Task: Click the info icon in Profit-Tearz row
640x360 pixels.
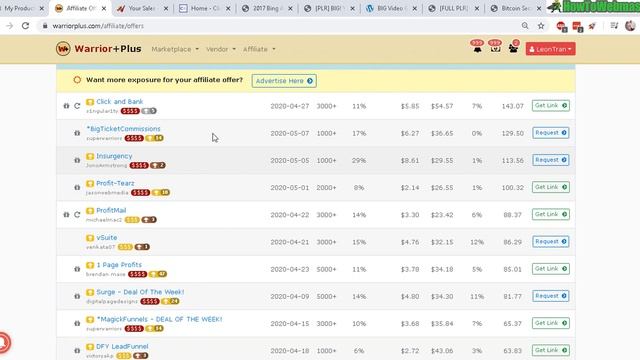Action: pyautogui.click(x=77, y=187)
